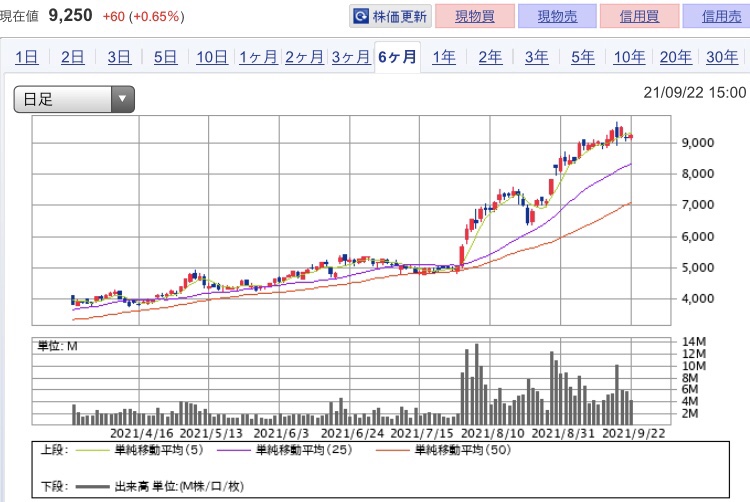Switch chart range to 1日
Image resolution: width=750 pixels, height=502 pixels.
point(26,57)
